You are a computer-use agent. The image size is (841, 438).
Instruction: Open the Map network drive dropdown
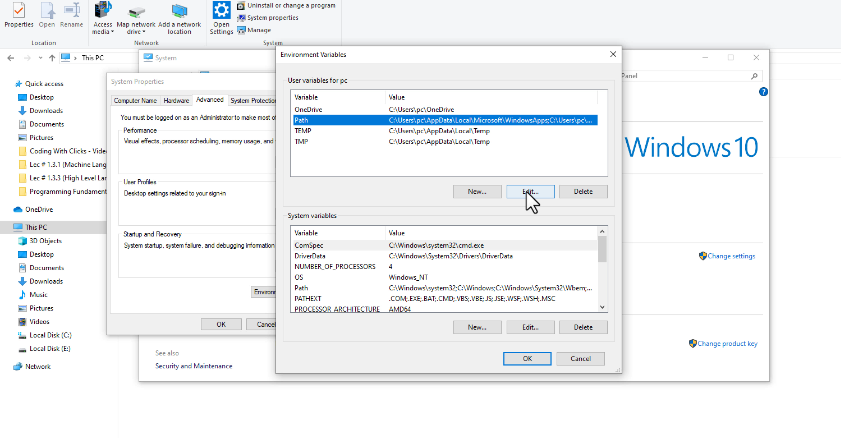click(136, 18)
